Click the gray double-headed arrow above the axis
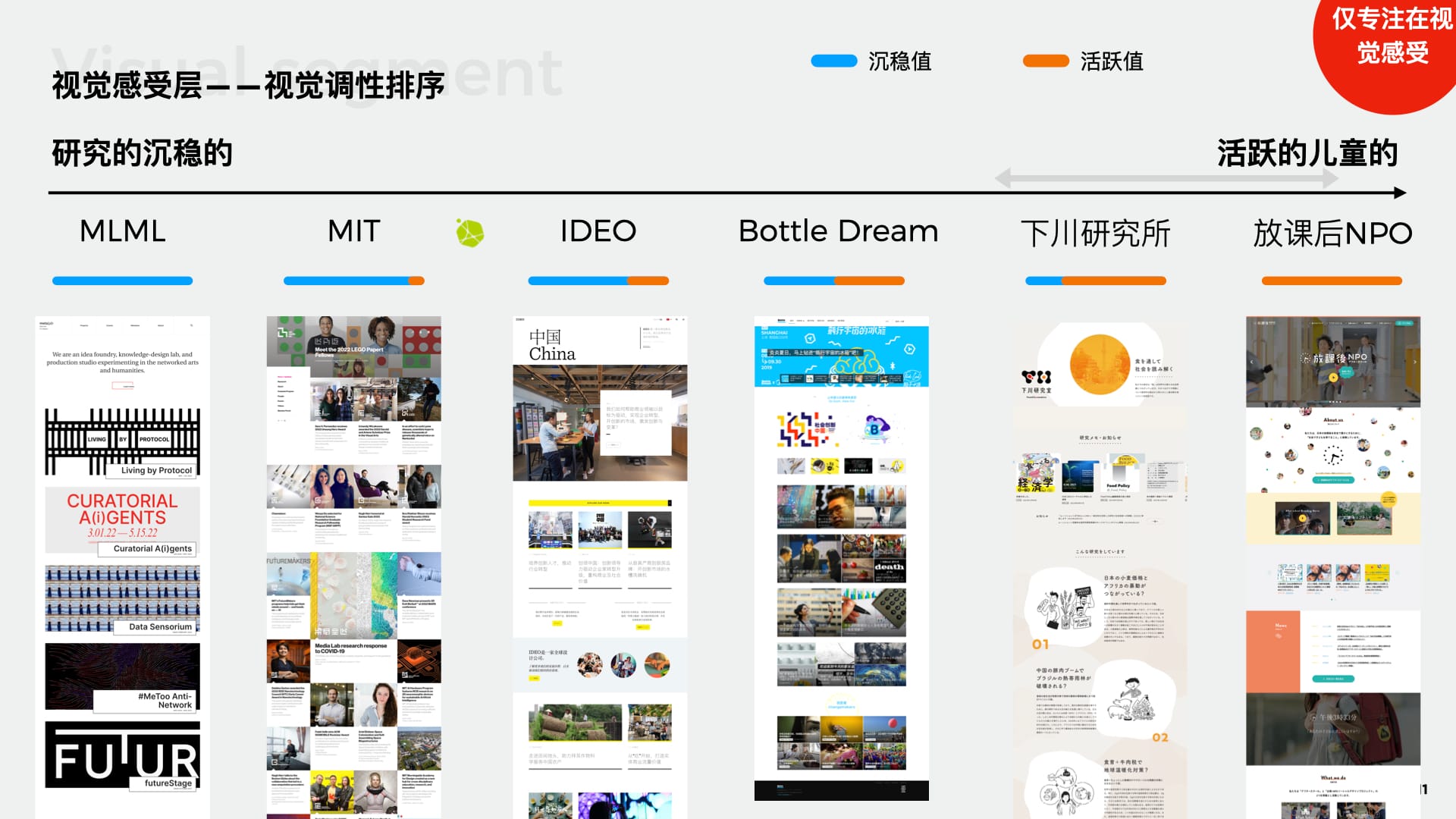Viewport: 1456px width, 819px height. click(x=1166, y=179)
